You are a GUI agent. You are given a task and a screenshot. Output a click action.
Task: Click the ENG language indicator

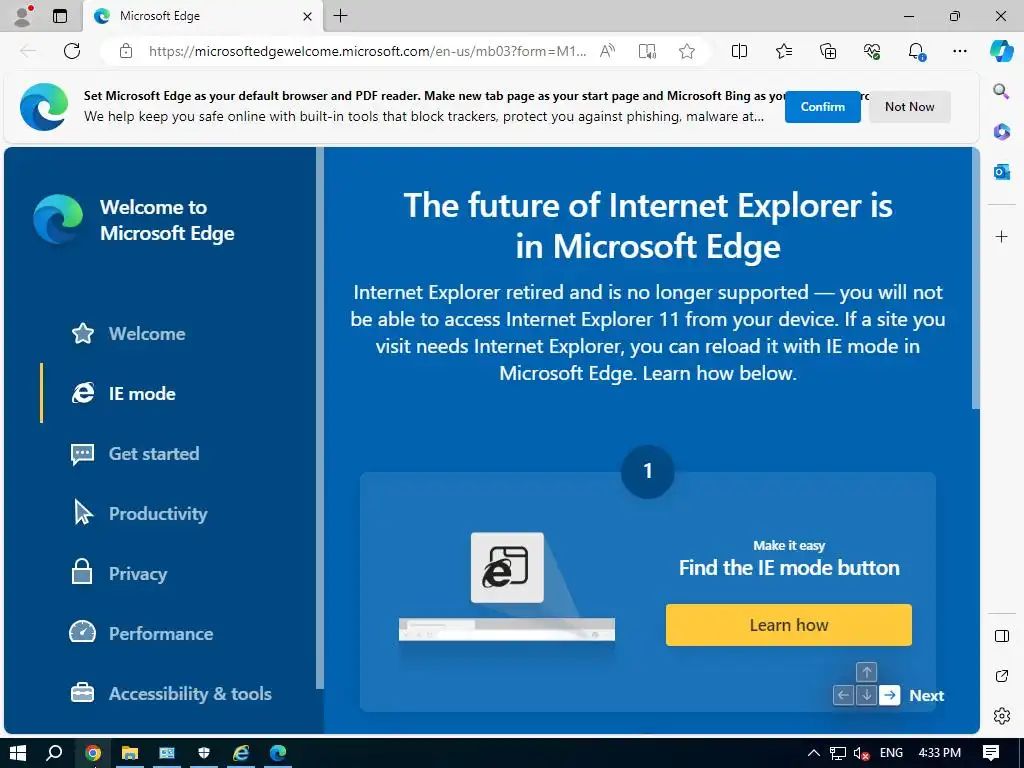coord(891,753)
